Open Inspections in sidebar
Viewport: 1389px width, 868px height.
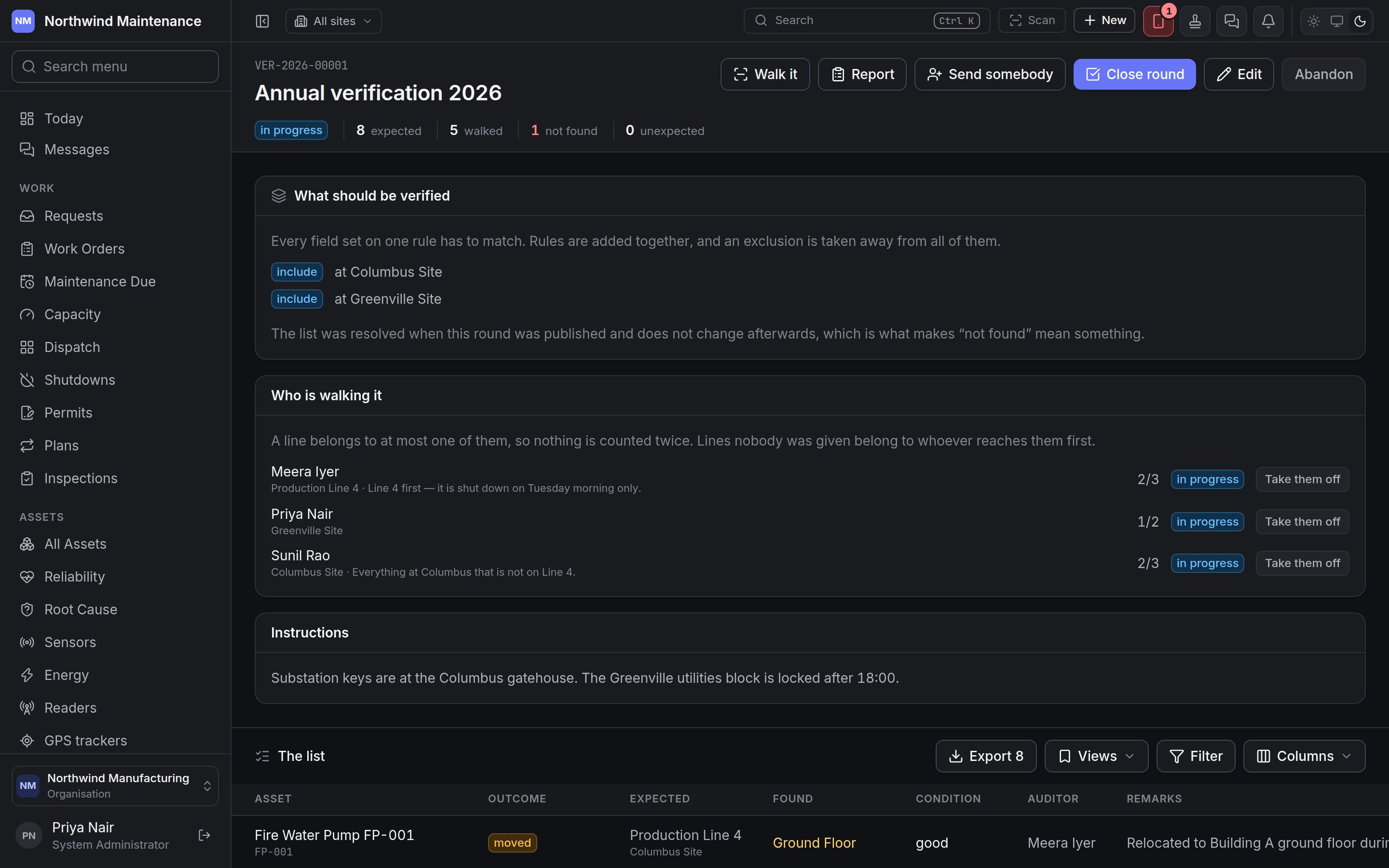click(115, 478)
